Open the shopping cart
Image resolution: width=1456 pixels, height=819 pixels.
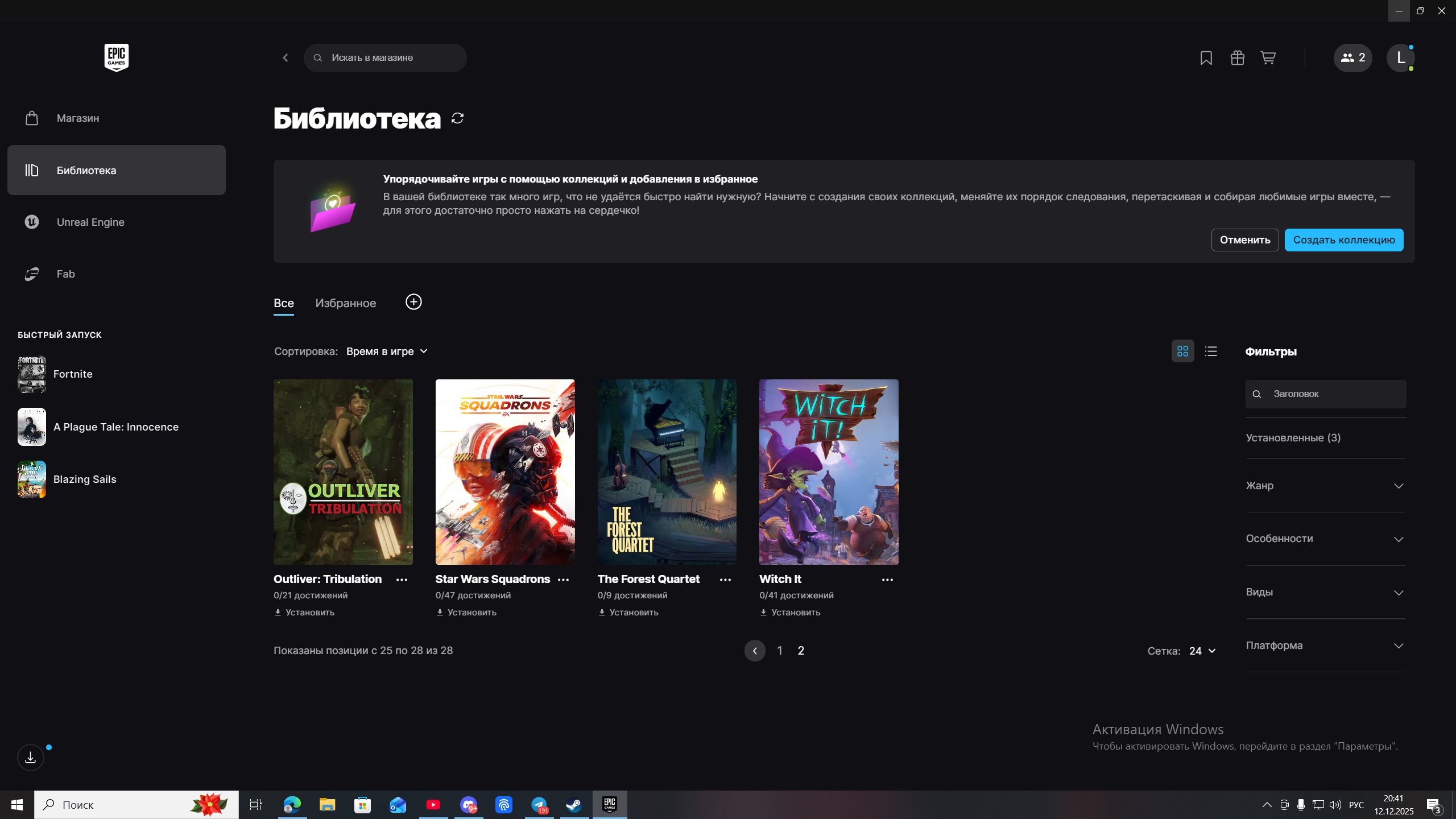tap(1268, 57)
